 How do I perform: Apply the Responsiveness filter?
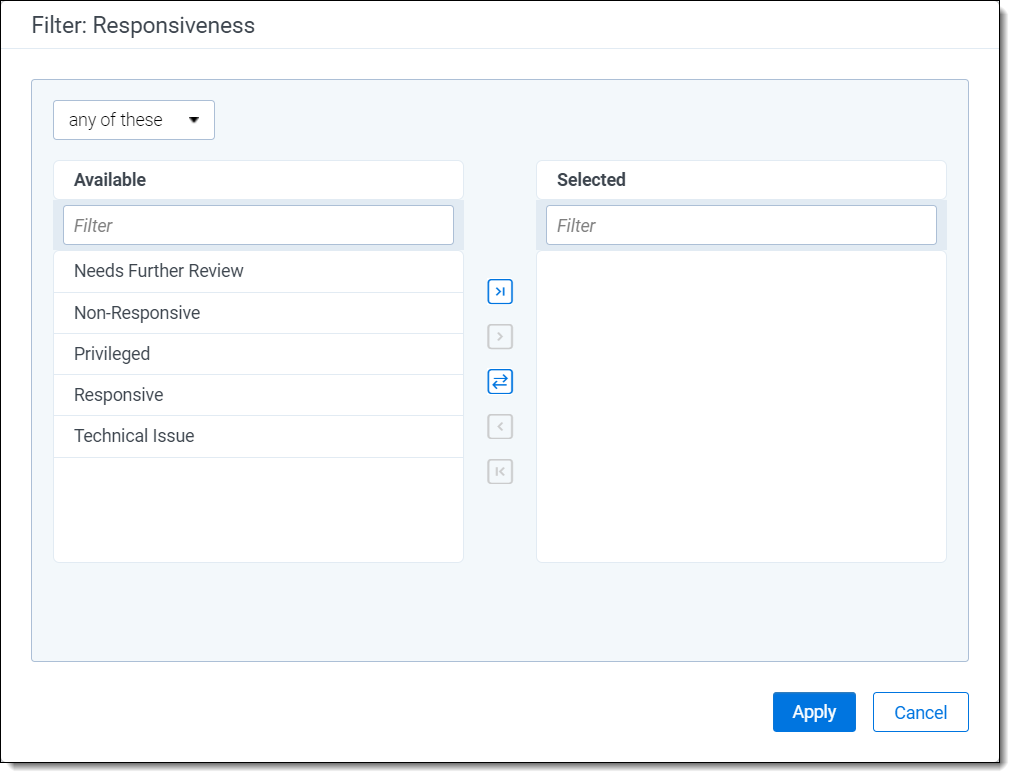[814, 712]
